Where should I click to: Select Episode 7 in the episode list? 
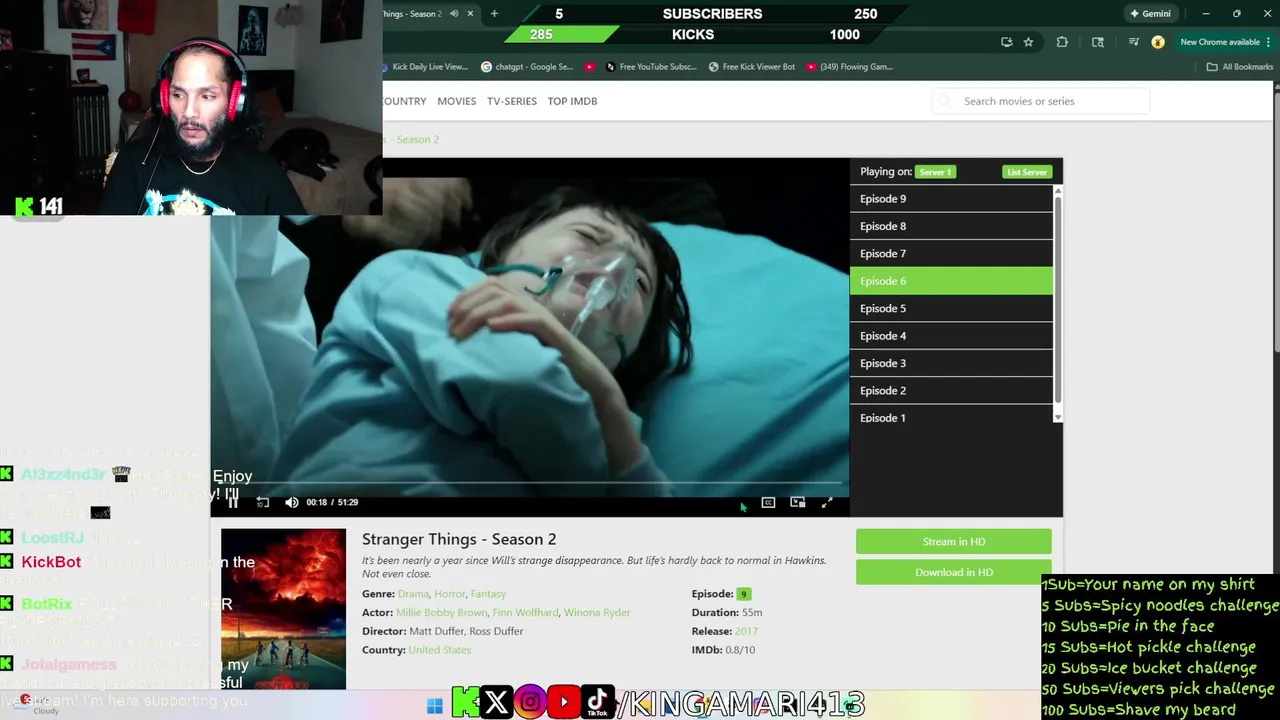(x=951, y=254)
